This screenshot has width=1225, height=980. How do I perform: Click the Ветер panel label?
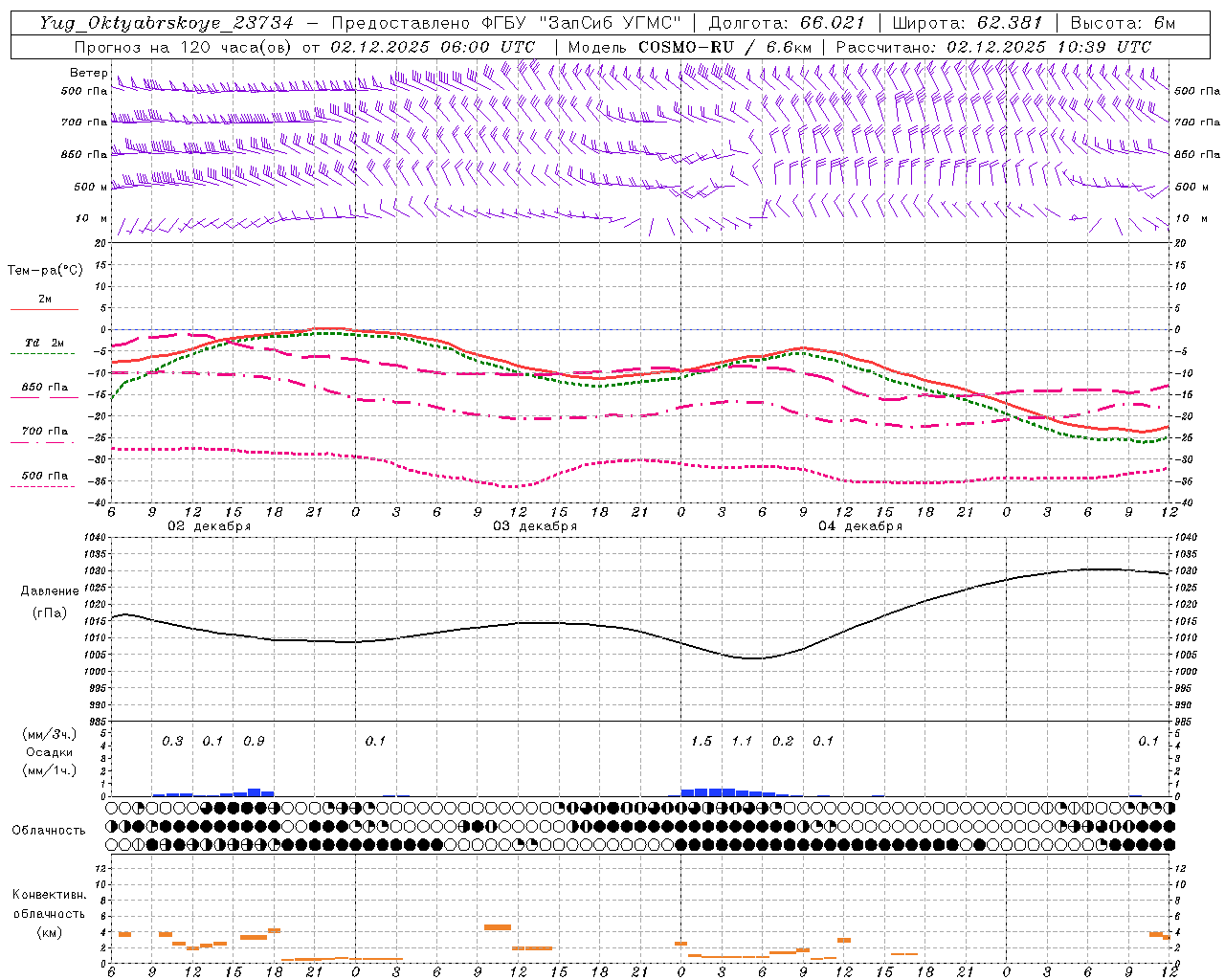(88, 73)
